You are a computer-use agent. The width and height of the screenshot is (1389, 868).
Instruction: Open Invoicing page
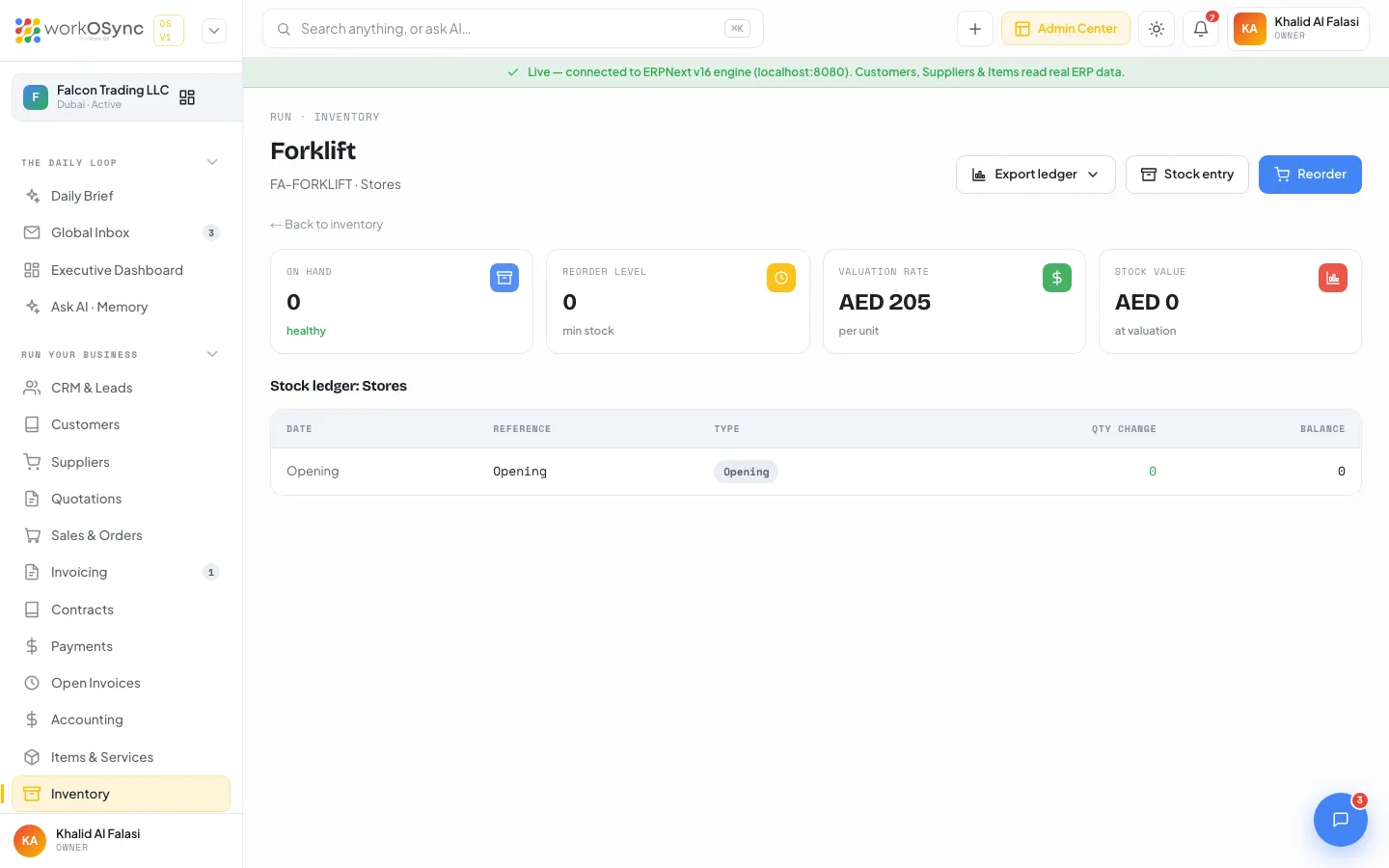(x=121, y=572)
